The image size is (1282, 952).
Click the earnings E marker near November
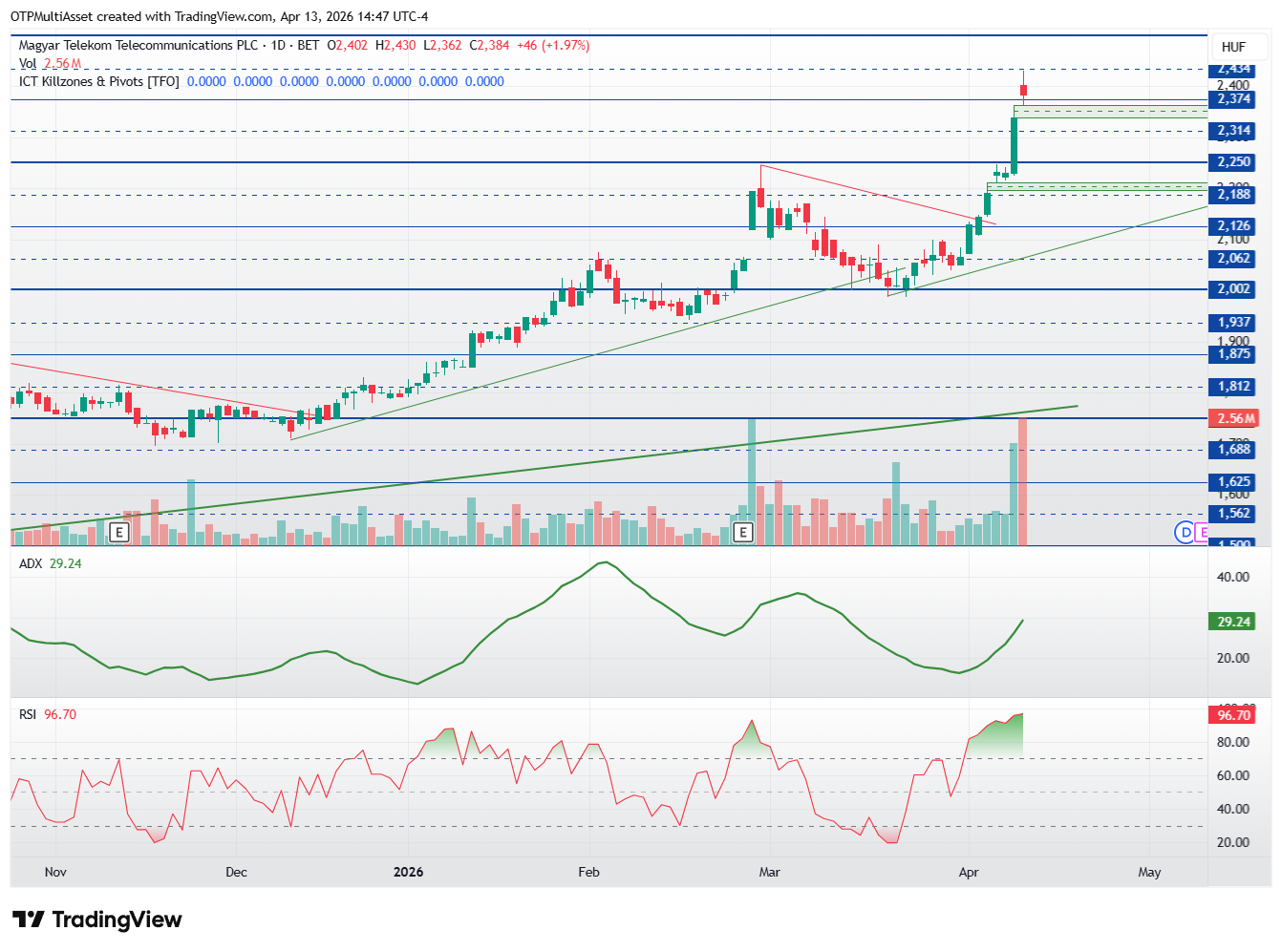pos(119,532)
